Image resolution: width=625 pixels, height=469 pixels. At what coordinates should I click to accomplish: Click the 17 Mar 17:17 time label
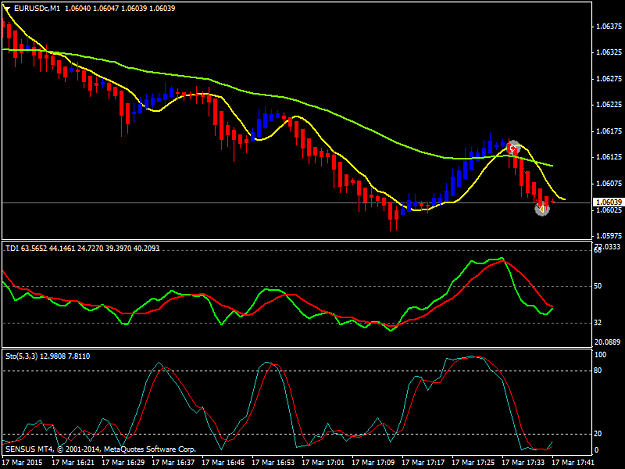pyautogui.click(x=423, y=462)
